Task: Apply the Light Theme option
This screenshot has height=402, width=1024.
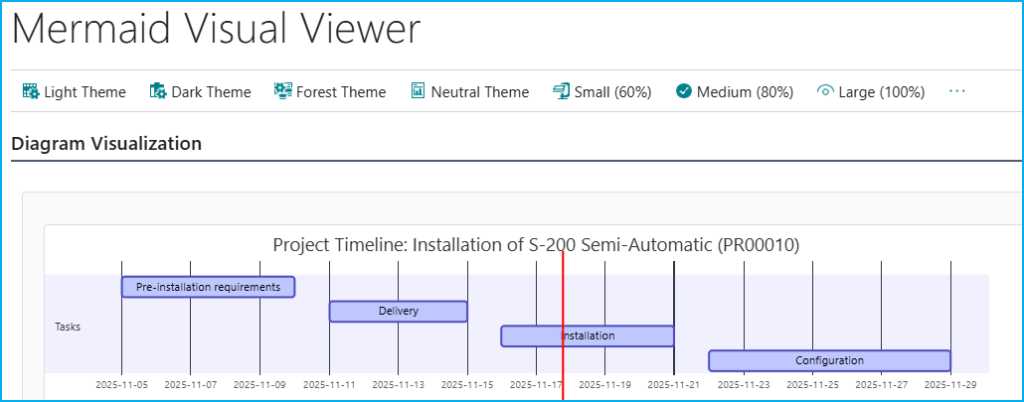Action: [85, 92]
